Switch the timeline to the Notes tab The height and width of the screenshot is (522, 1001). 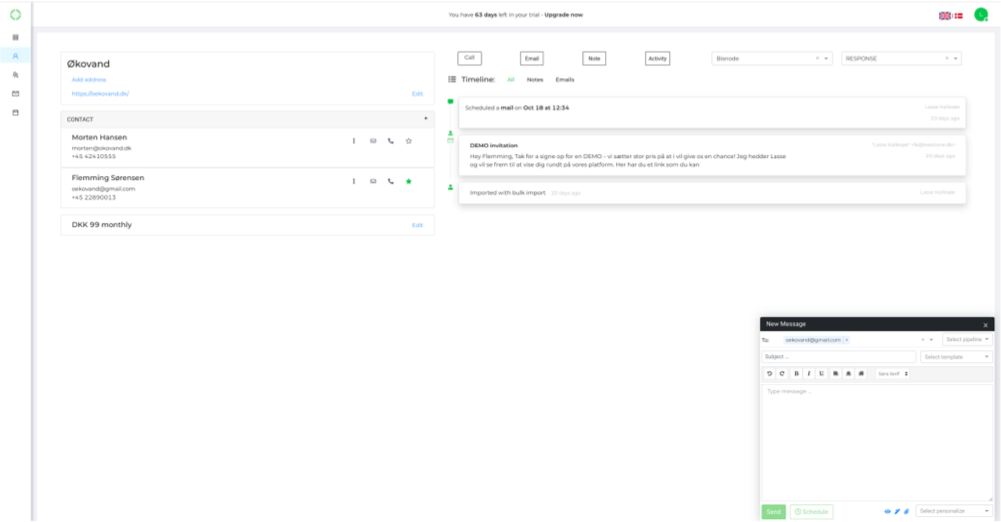535,79
